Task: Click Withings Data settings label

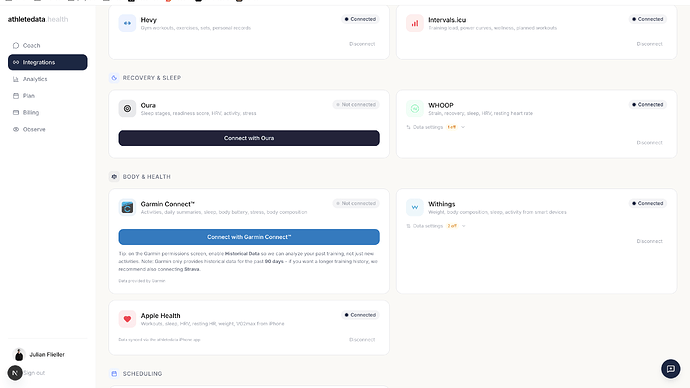Action: (428, 226)
